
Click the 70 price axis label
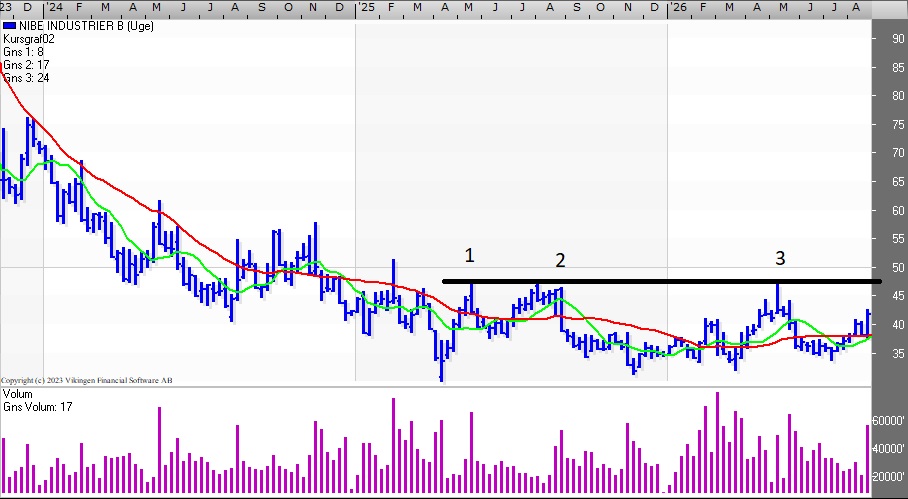(x=898, y=153)
